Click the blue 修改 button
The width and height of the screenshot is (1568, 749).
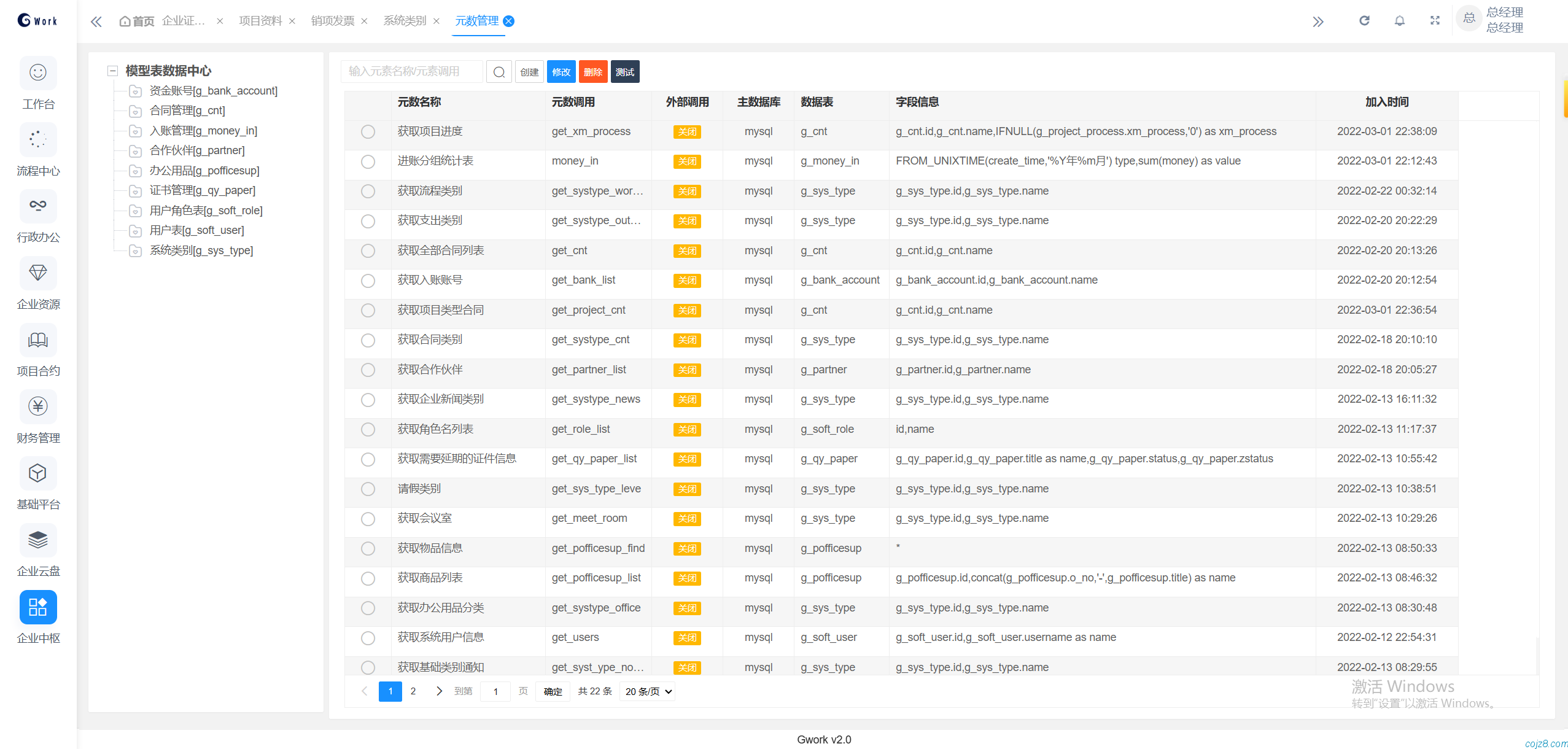coord(561,72)
